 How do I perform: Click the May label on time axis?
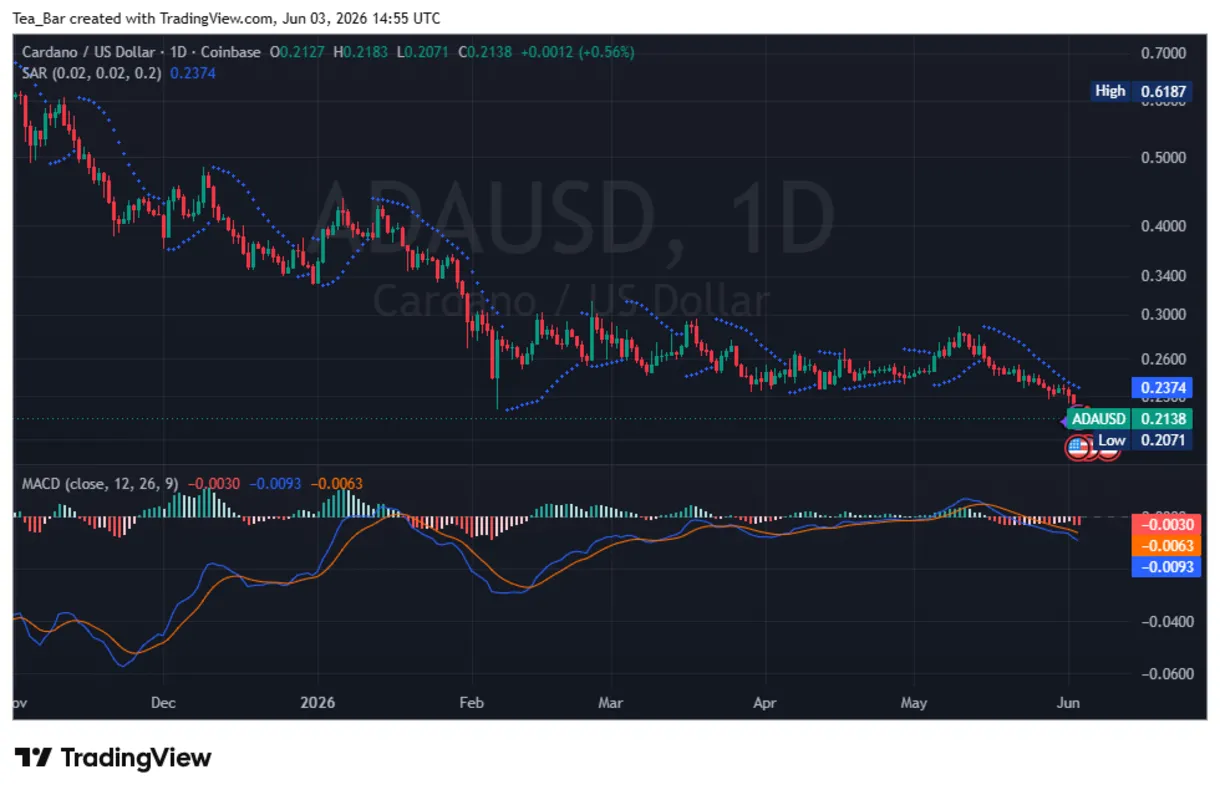click(914, 703)
